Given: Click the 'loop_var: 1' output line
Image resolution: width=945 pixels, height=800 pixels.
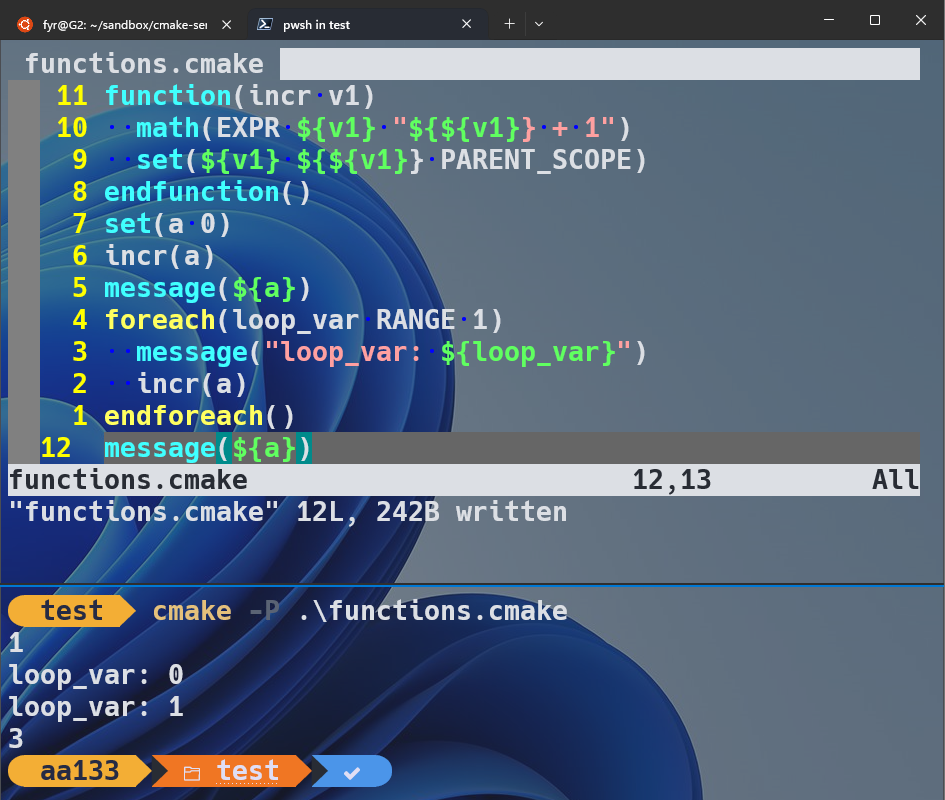Looking at the screenshot, I should tap(96, 707).
